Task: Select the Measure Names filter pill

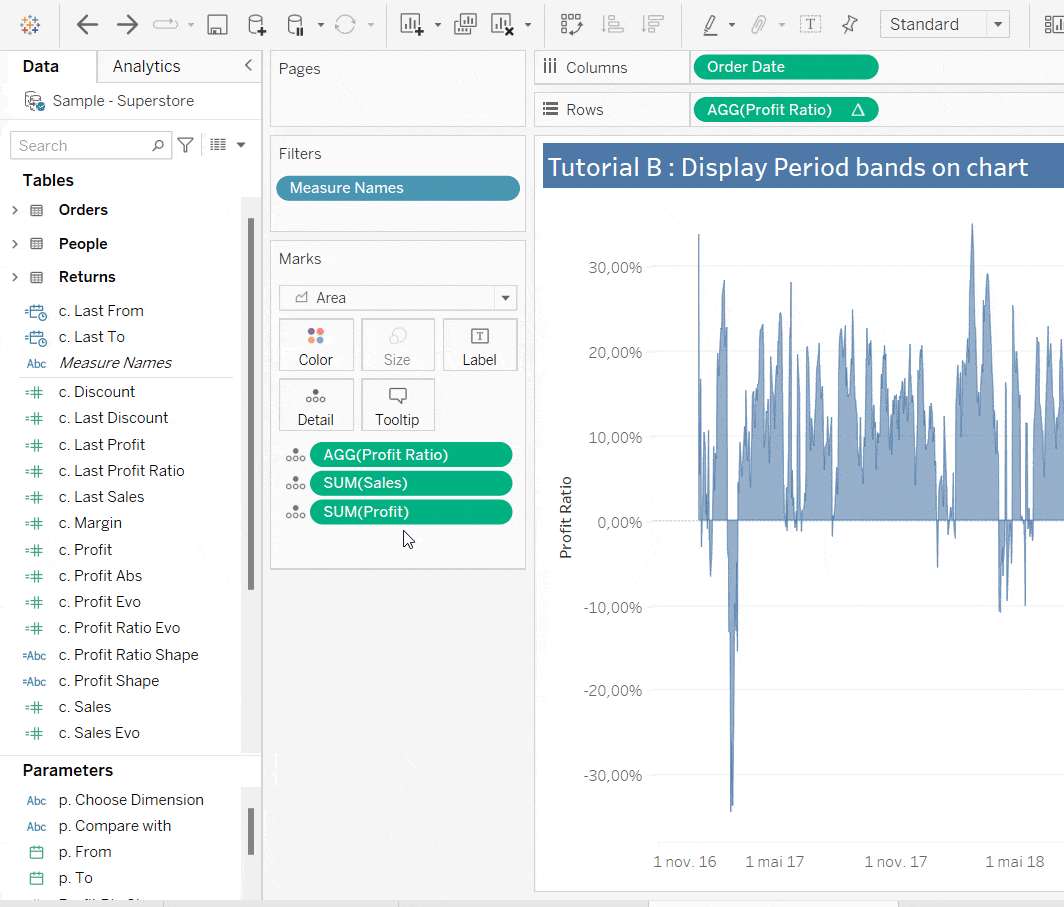Action: click(x=398, y=188)
